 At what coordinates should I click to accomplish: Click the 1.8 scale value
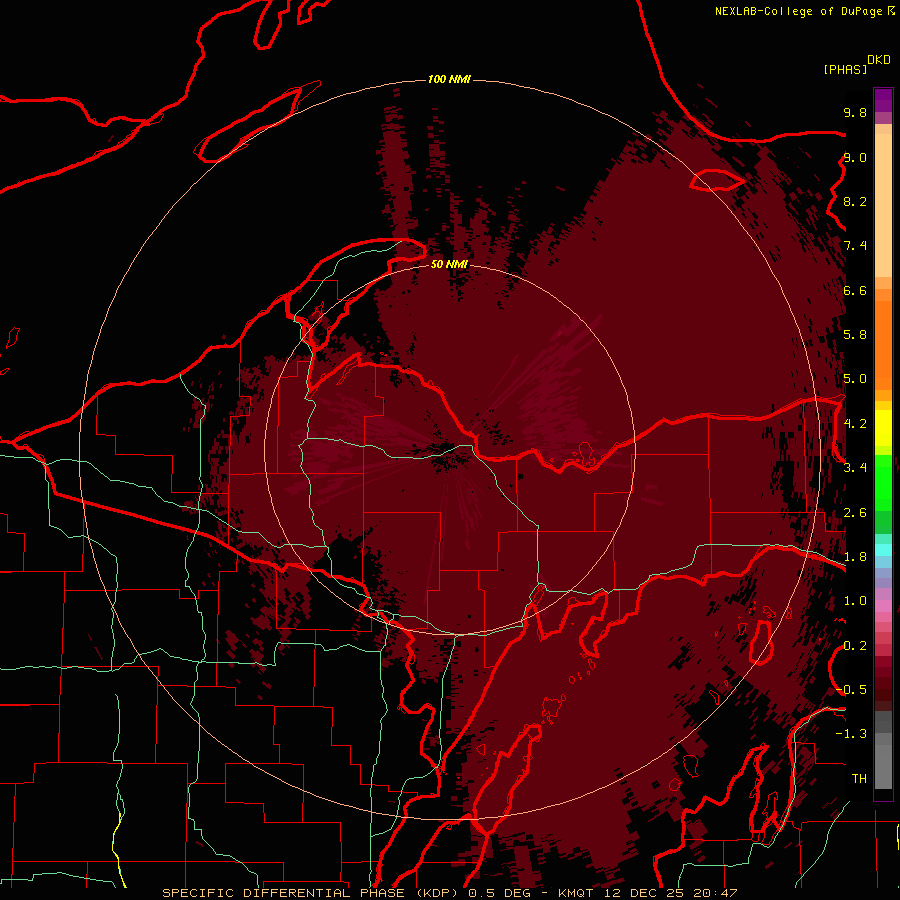tap(855, 557)
